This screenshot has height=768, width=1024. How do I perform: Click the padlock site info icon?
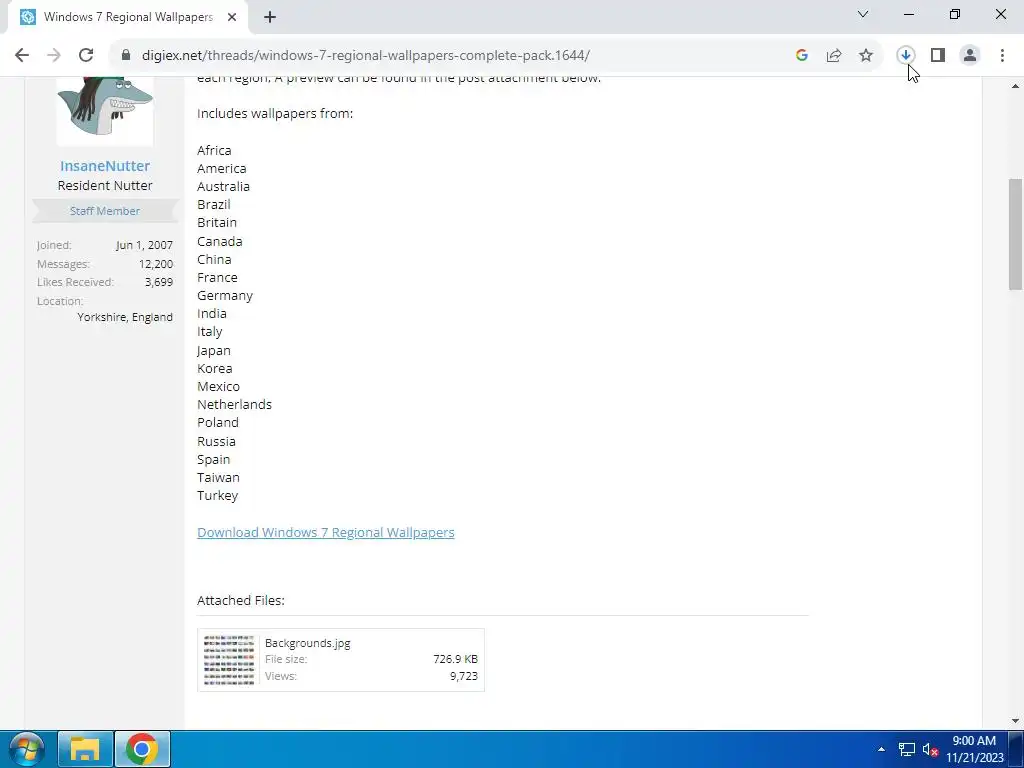tap(126, 55)
